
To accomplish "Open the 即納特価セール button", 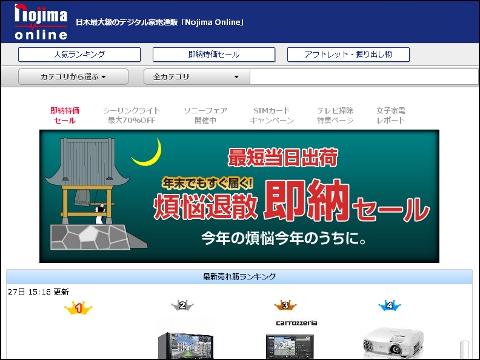I will point(214,54).
